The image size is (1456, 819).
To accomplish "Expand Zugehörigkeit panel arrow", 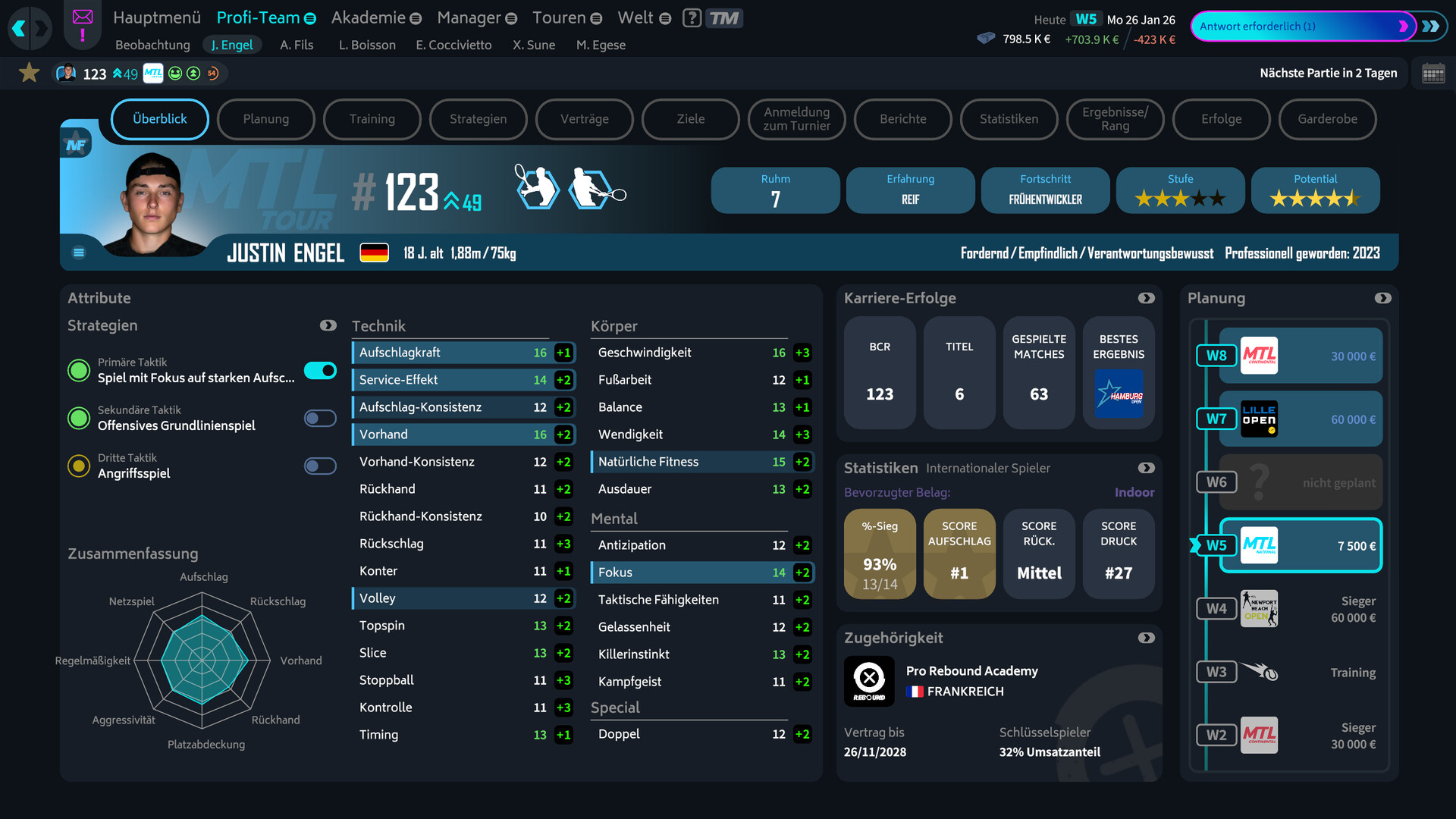I will [x=1146, y=638].
